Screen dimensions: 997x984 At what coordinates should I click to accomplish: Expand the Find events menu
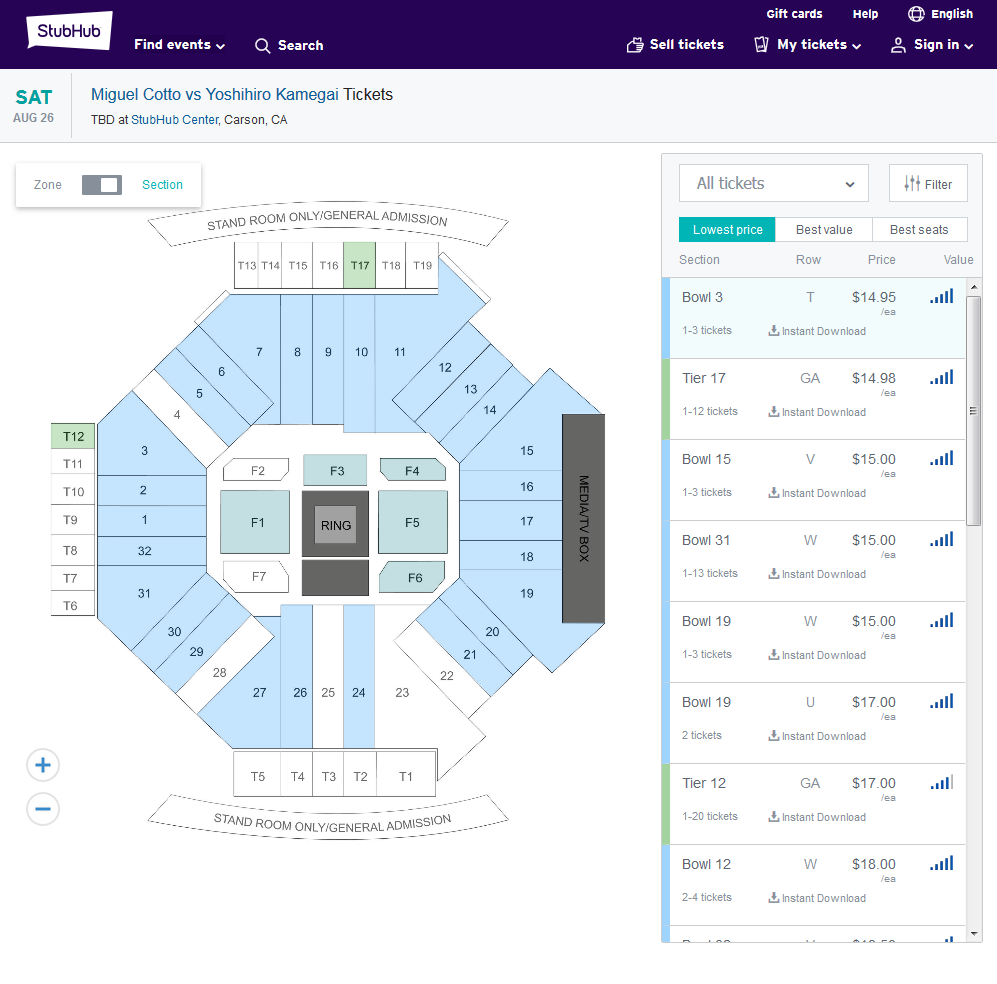click(179, 44)
